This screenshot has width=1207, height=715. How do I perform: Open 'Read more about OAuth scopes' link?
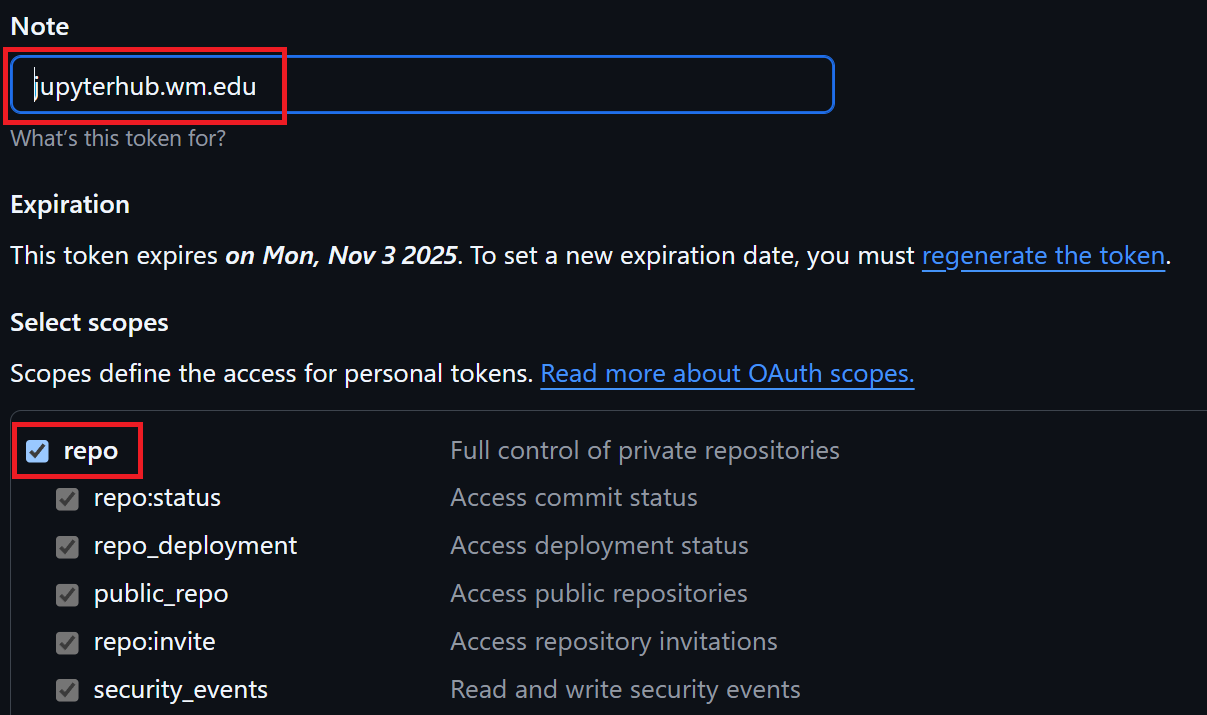coord(727,374)
